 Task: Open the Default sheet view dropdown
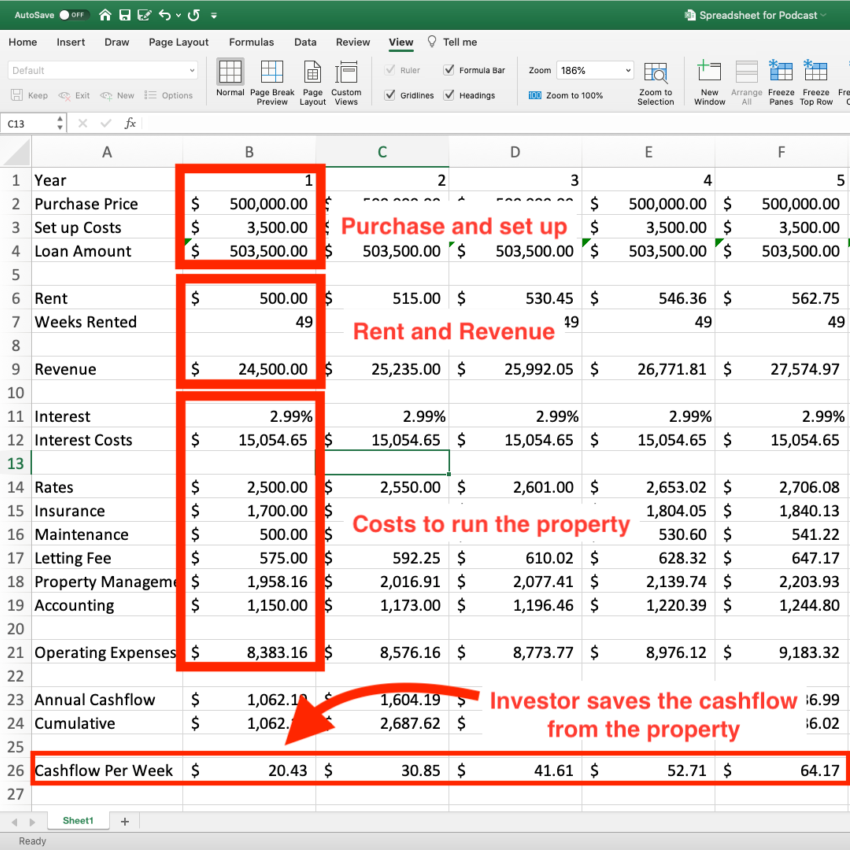tap(103, 70)
